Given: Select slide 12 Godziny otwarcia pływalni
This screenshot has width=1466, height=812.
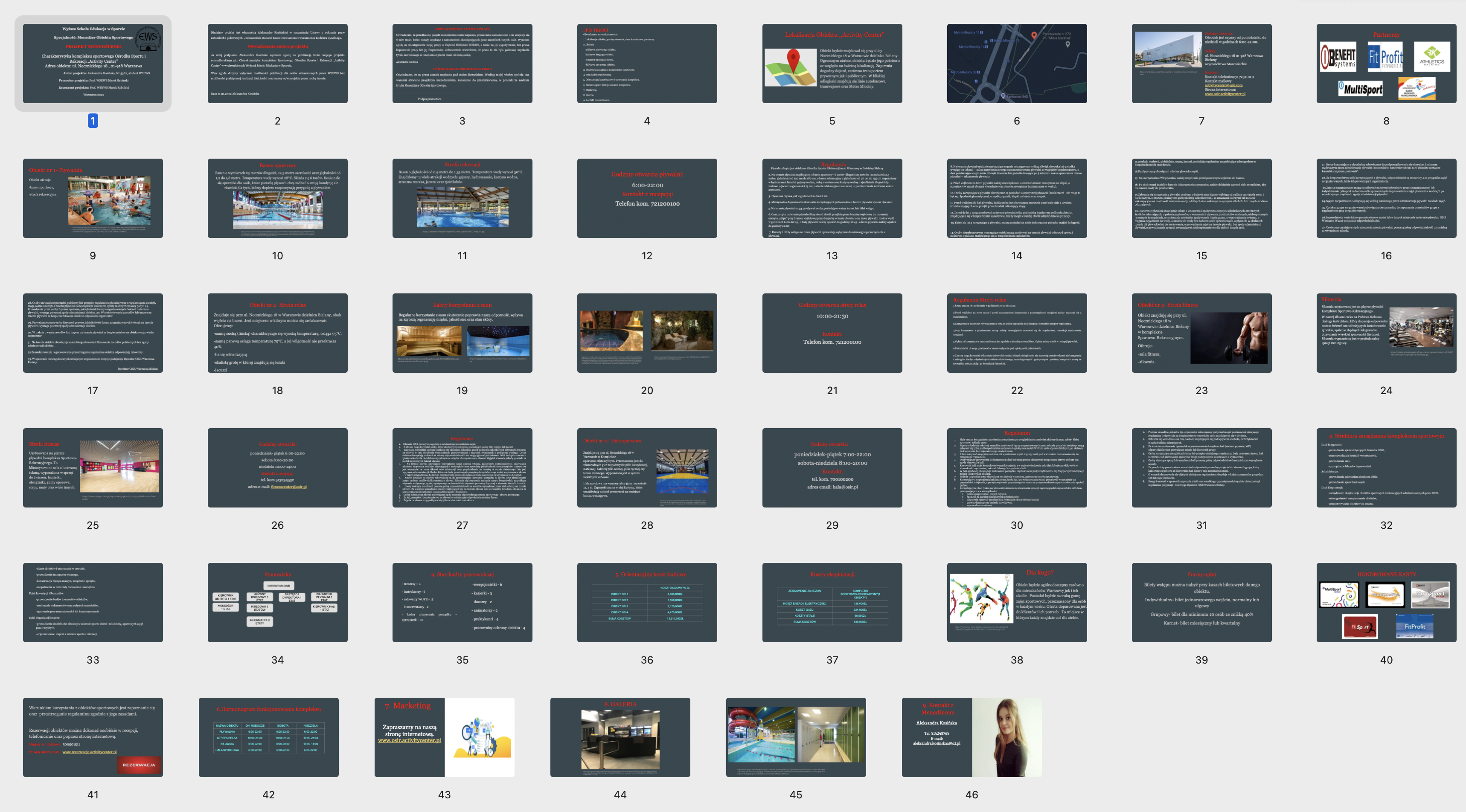Looking at the screenshot, I should pos(646,198).
